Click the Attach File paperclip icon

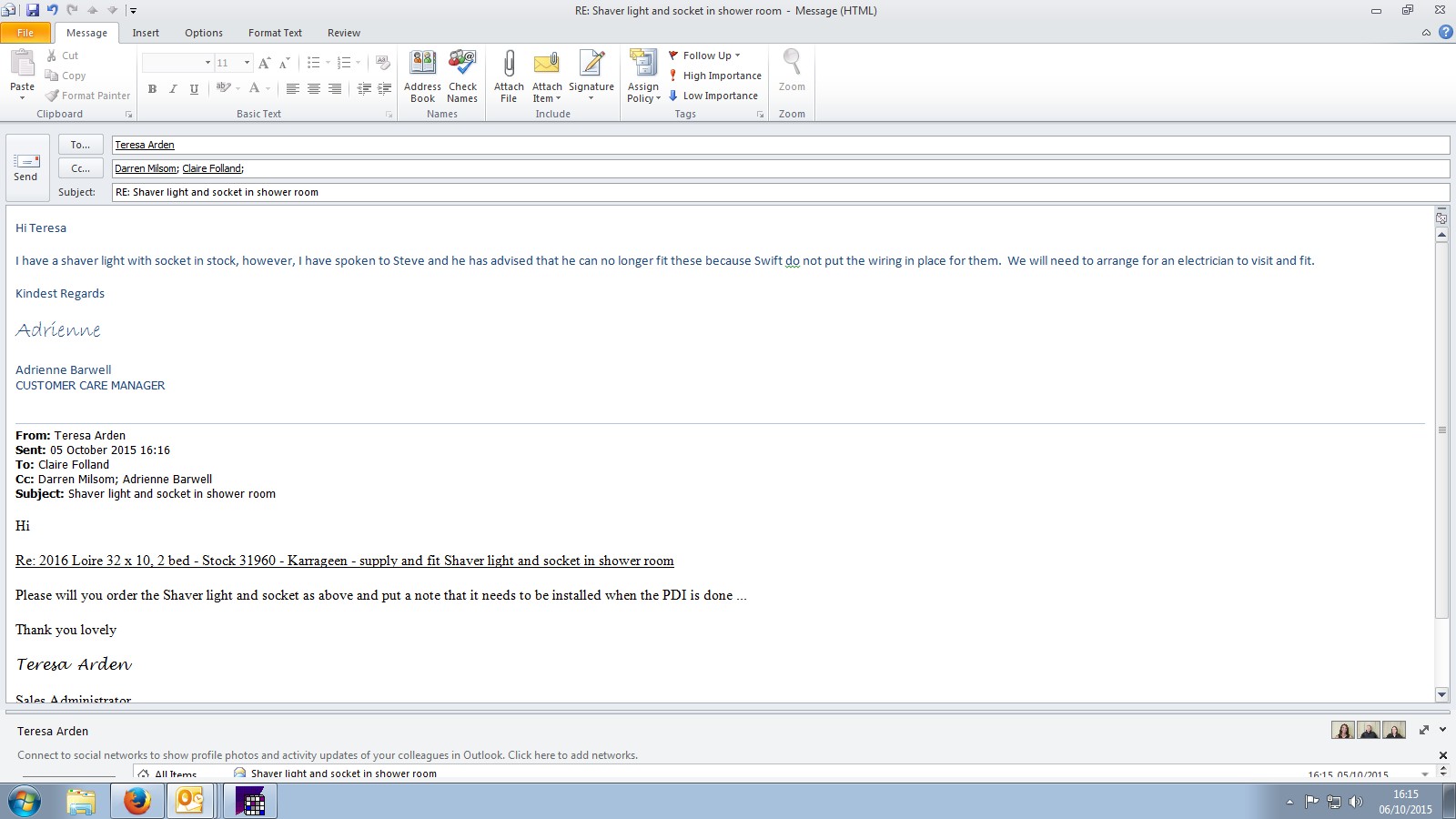(x=509, y=66)
